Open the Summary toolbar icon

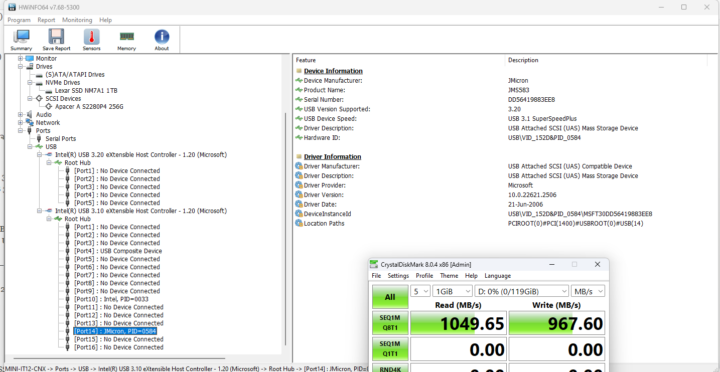click(21, 40)
